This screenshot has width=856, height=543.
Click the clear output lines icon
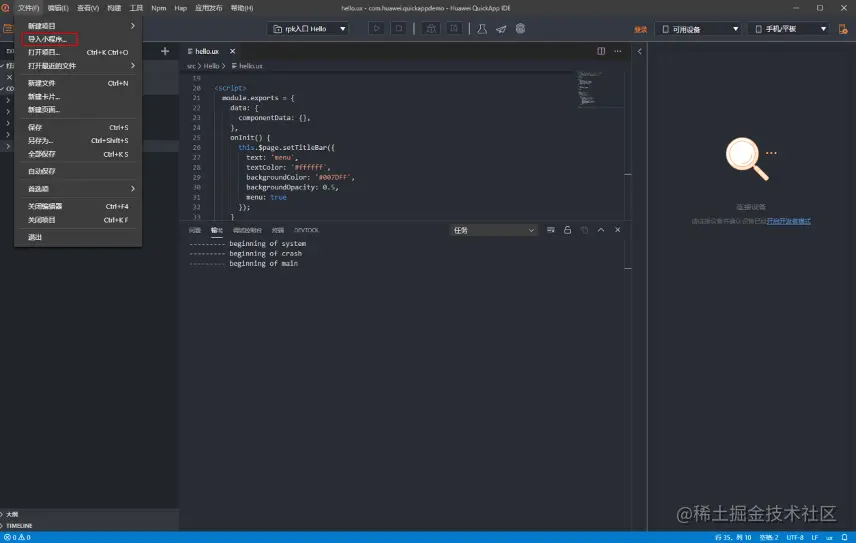coord(551,230)
